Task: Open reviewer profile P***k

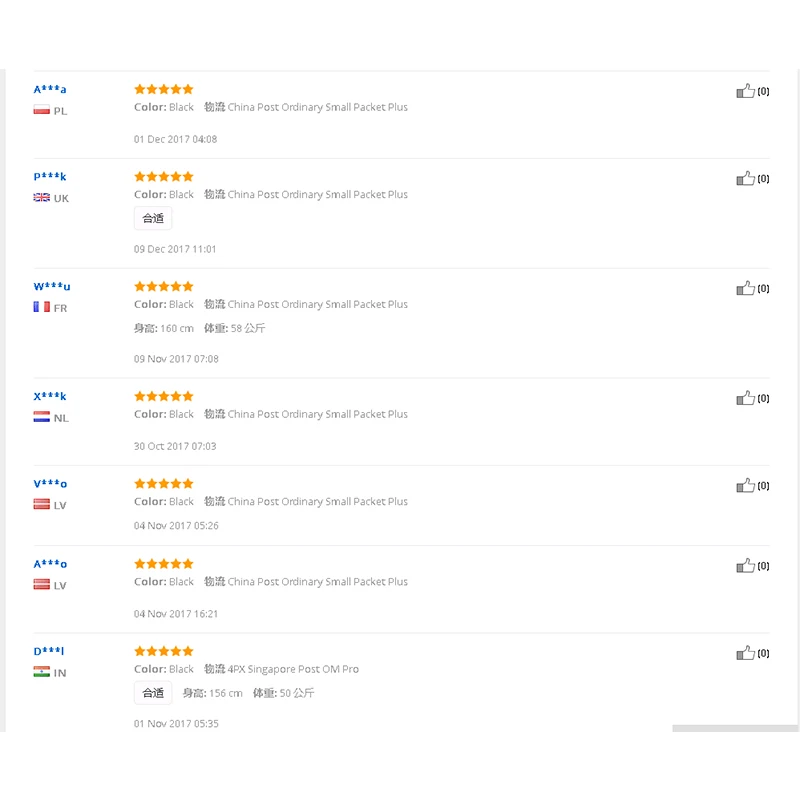Action: (50, 177)
